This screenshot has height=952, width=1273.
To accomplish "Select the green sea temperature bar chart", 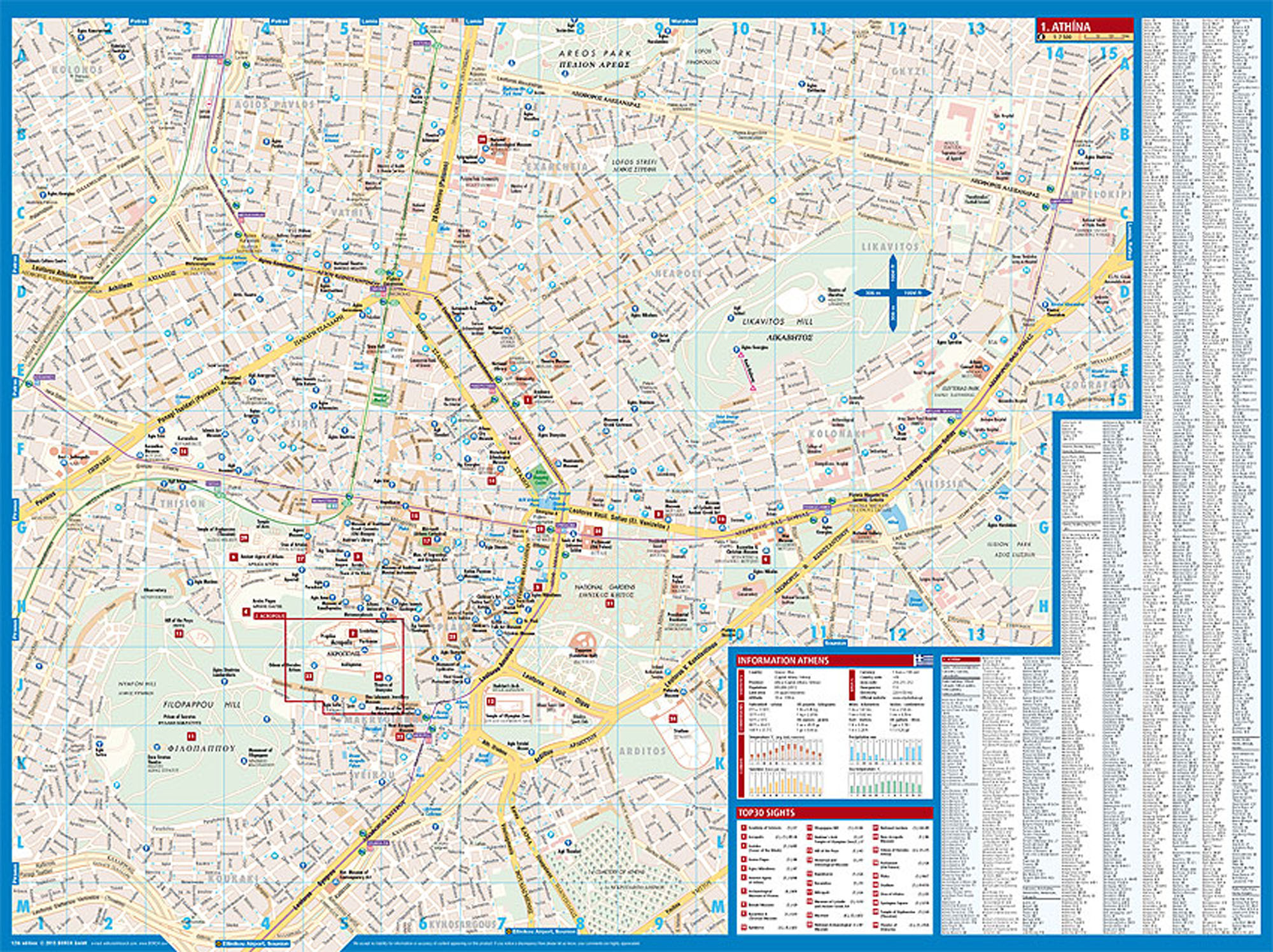I will (885, 783).
